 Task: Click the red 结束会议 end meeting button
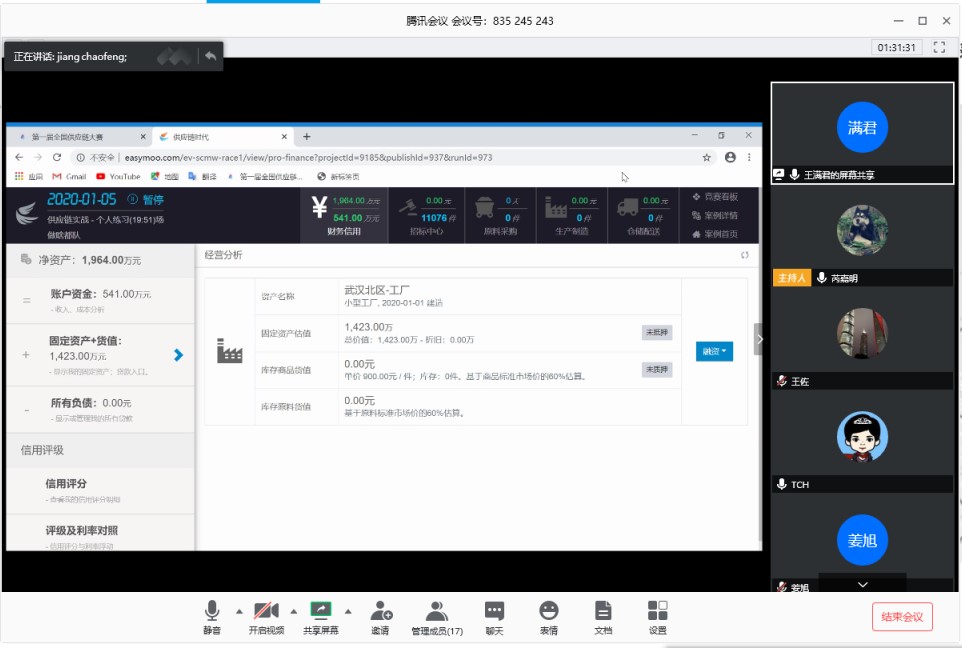point(902,616)
